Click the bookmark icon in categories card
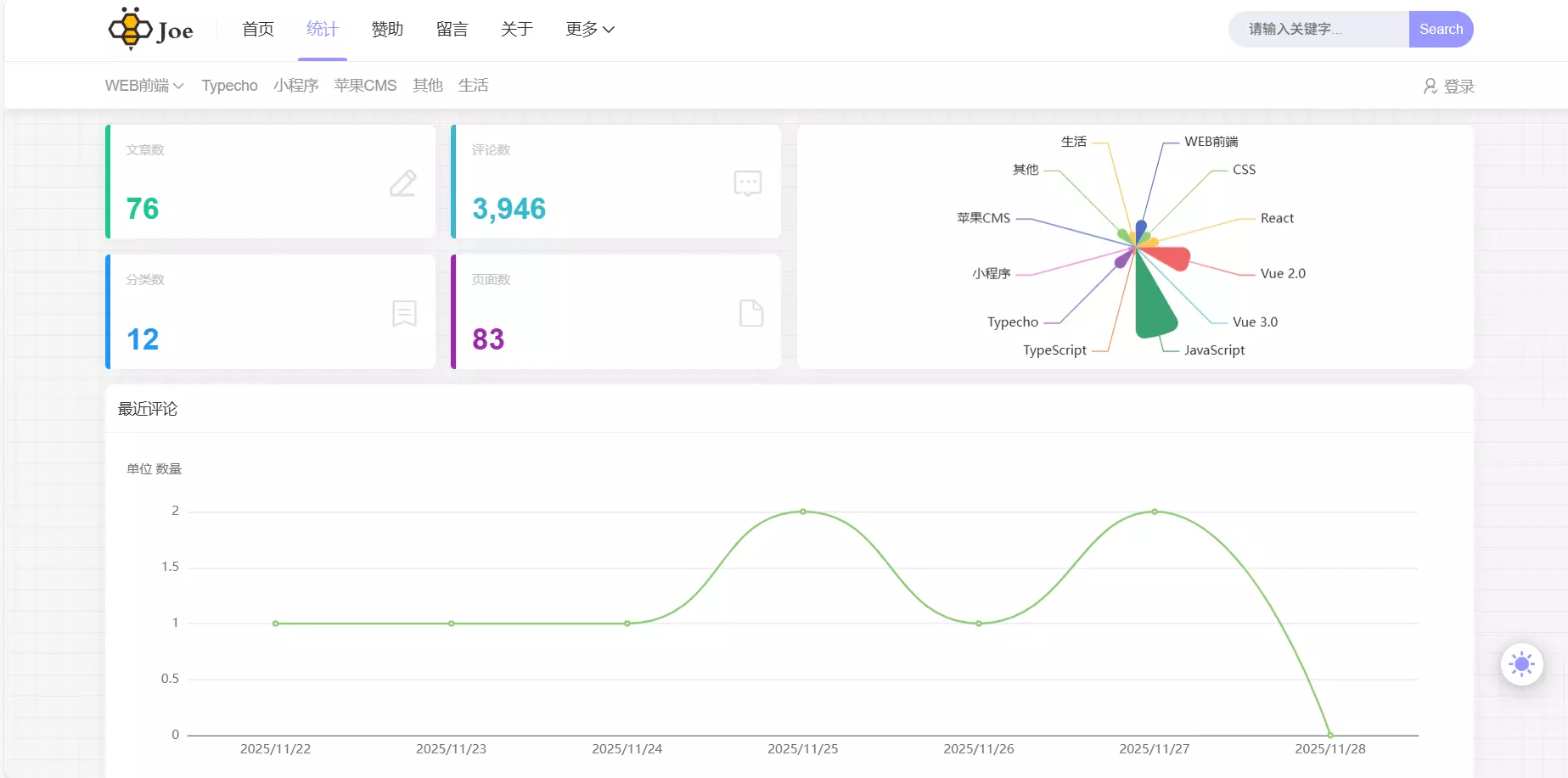The image size is (1568, 778). tap(404, 313)
